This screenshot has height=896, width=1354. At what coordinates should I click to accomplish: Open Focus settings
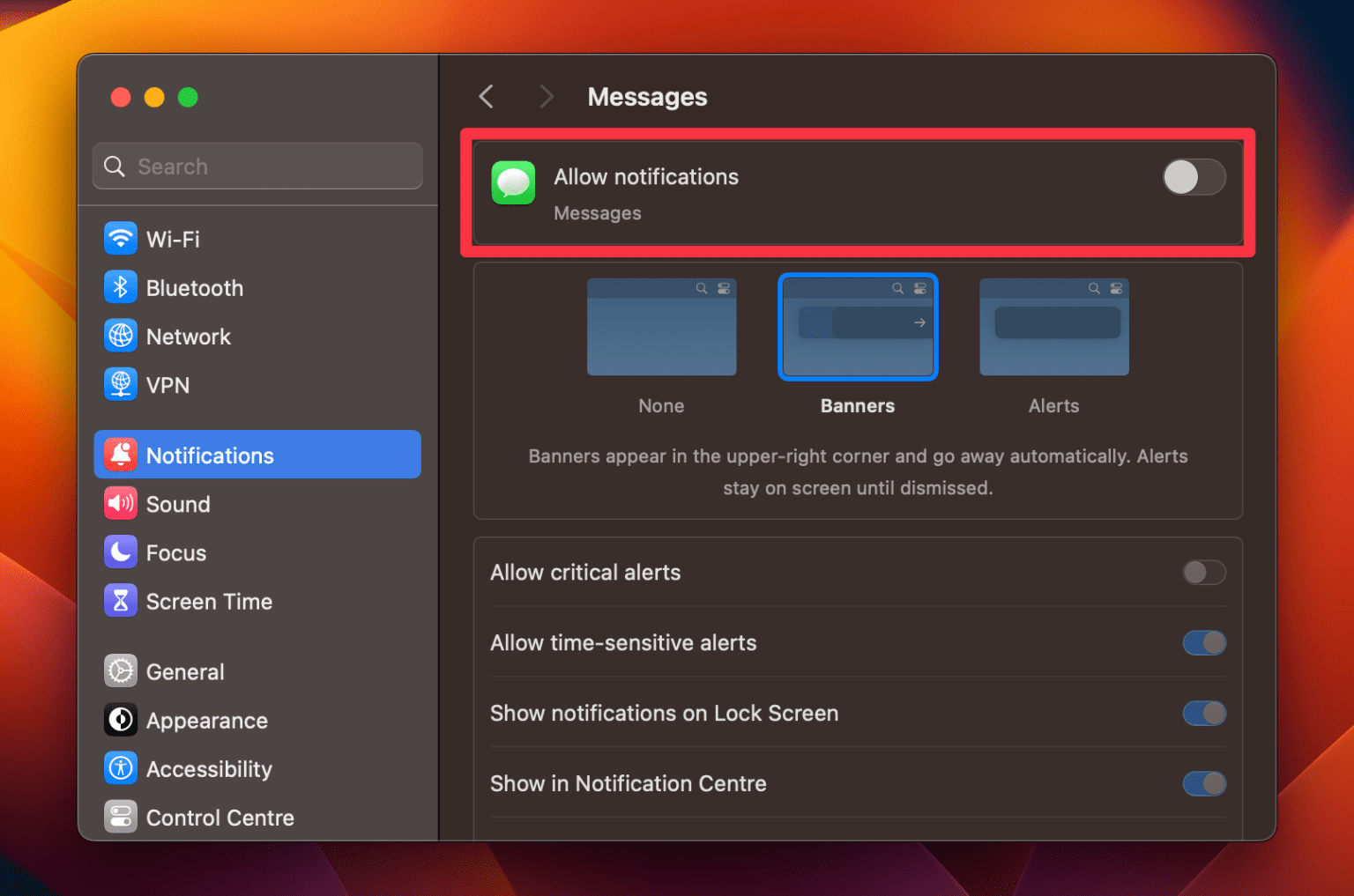[x=177, y=552]
